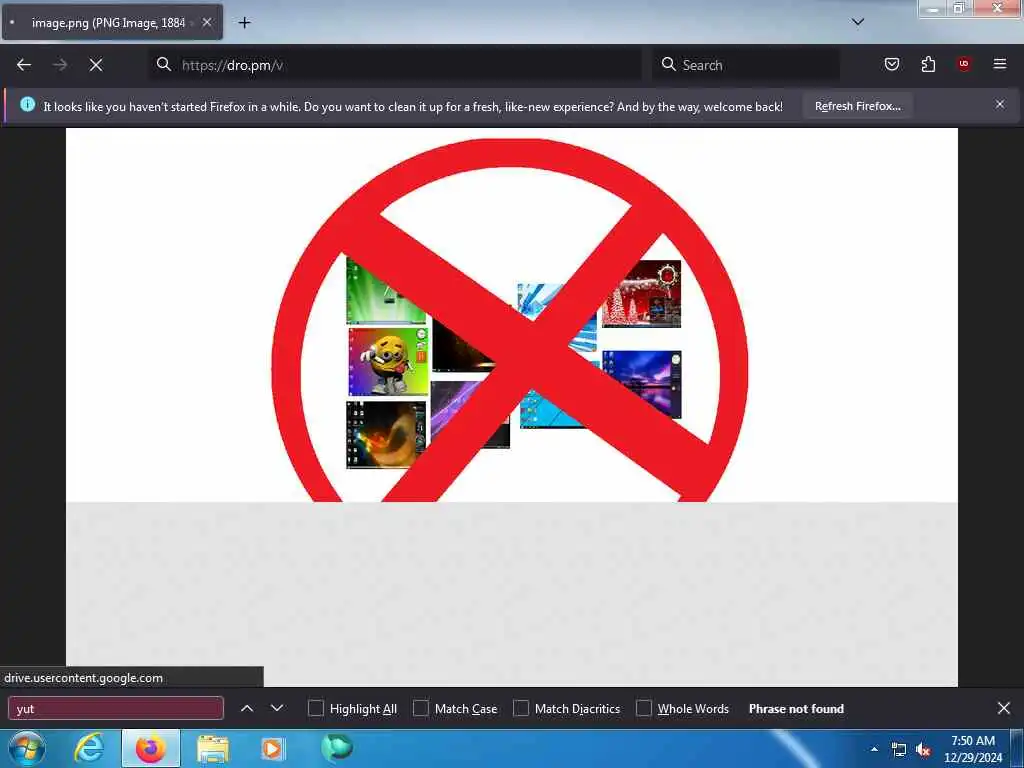1024x768 pixels.
Task: Click the muted volume tray icon
Action: (x=923, y=750)
